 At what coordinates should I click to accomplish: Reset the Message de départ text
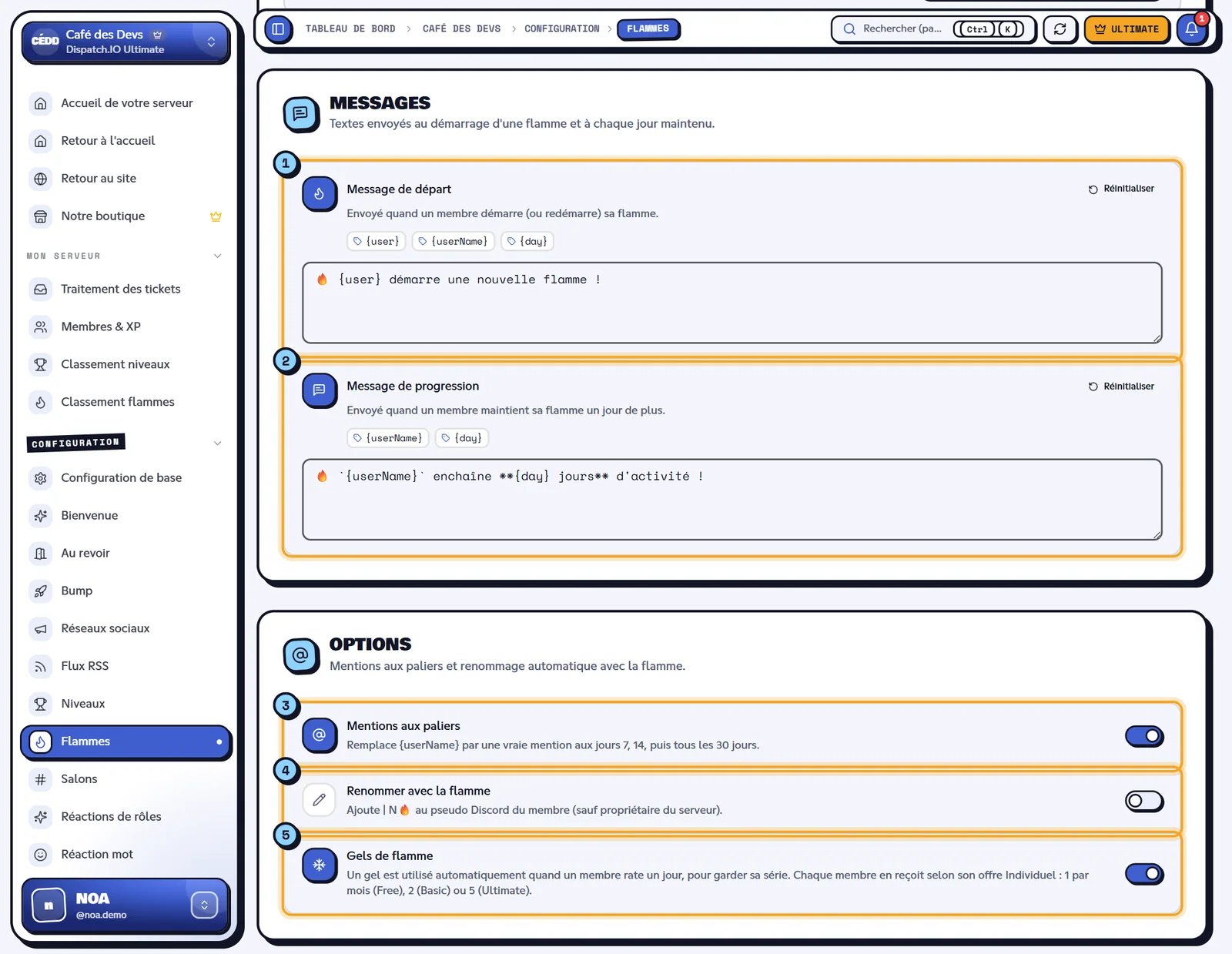[x=1121, y=189]
